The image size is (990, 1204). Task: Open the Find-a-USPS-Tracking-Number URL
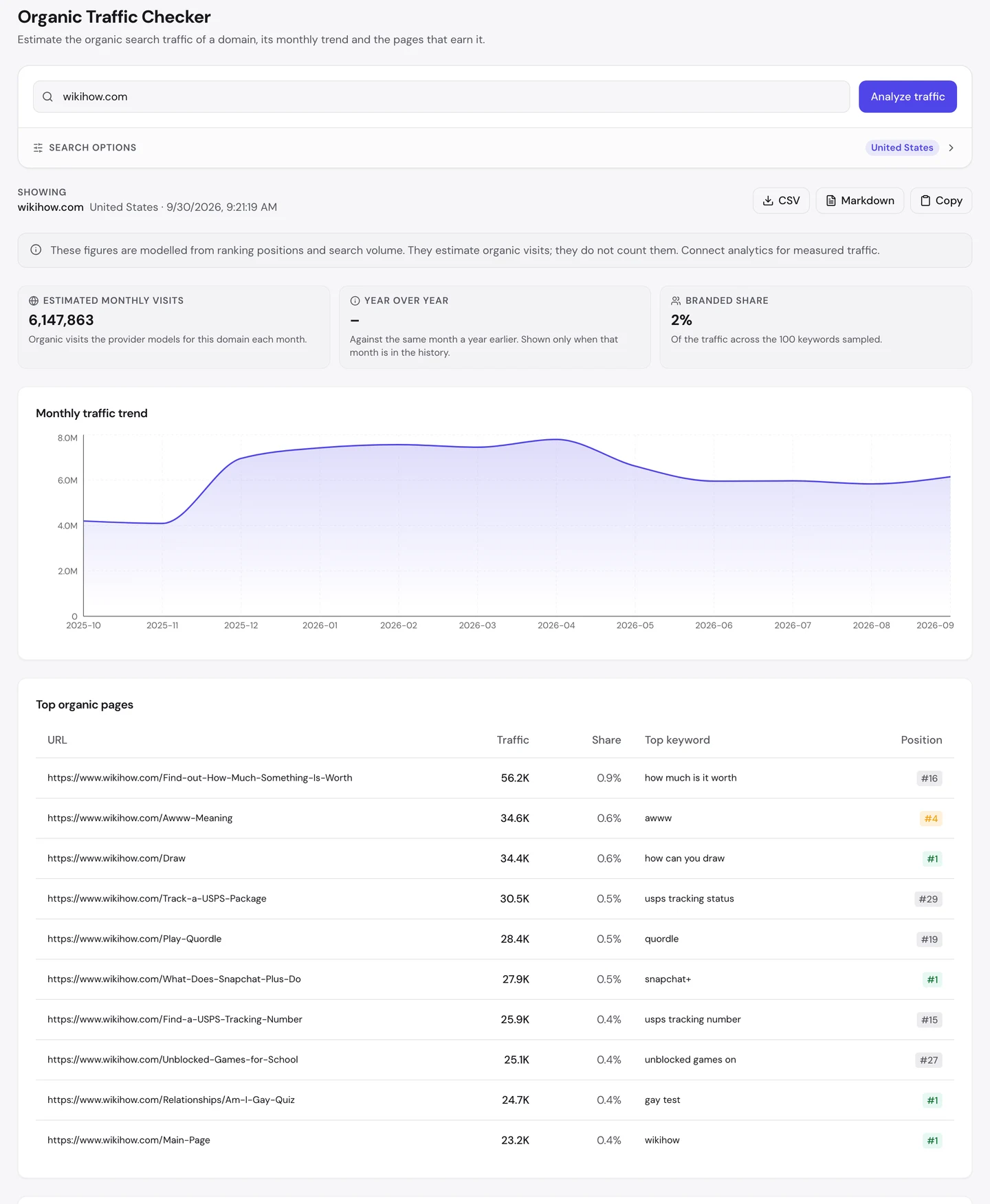click(x=175, y=1019)
